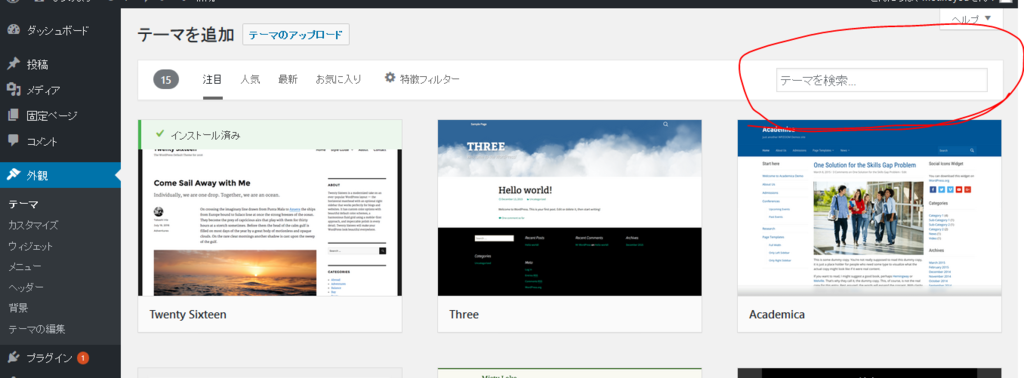The image size is (1024, 378).
Task: Switch to the 最新 tab
Action: (287, 79)
